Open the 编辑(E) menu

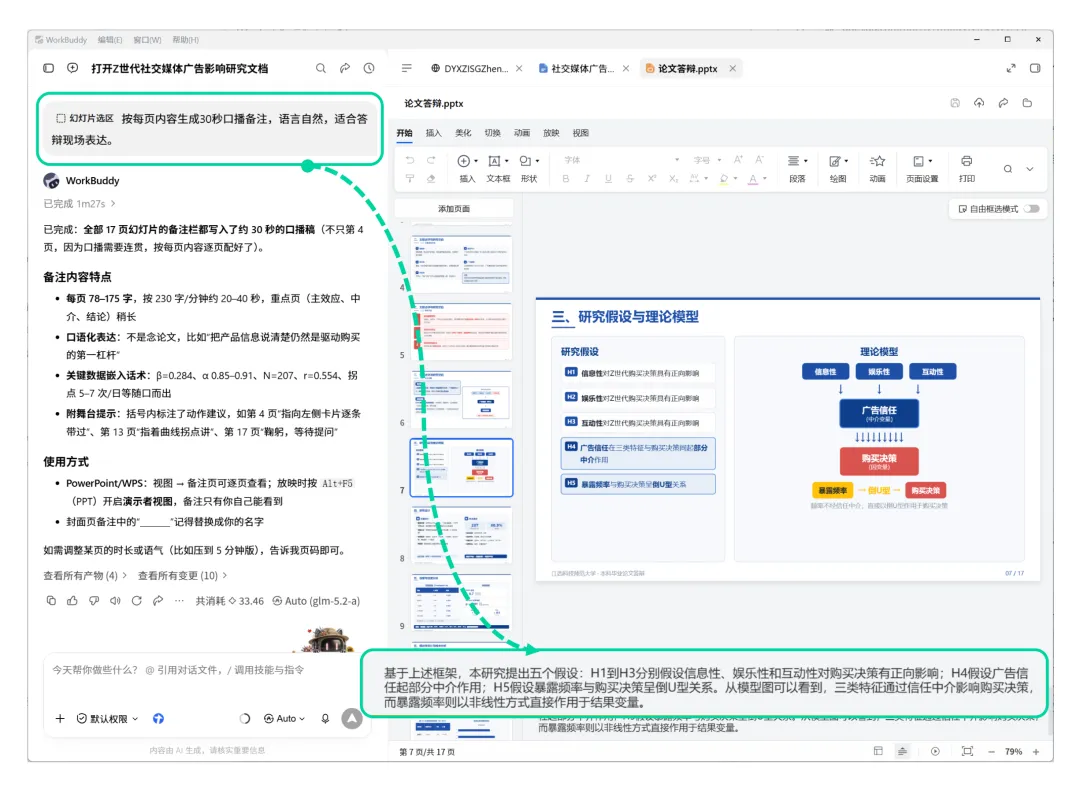(x=110, y=40)
